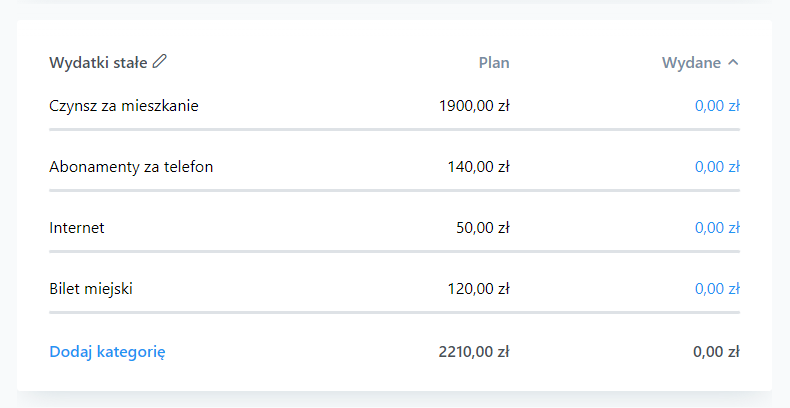The width and height of the screenshot is (790, 408).
Task: Select the Czynsz za mieszkanie category
Action: (x=124, y=106)
